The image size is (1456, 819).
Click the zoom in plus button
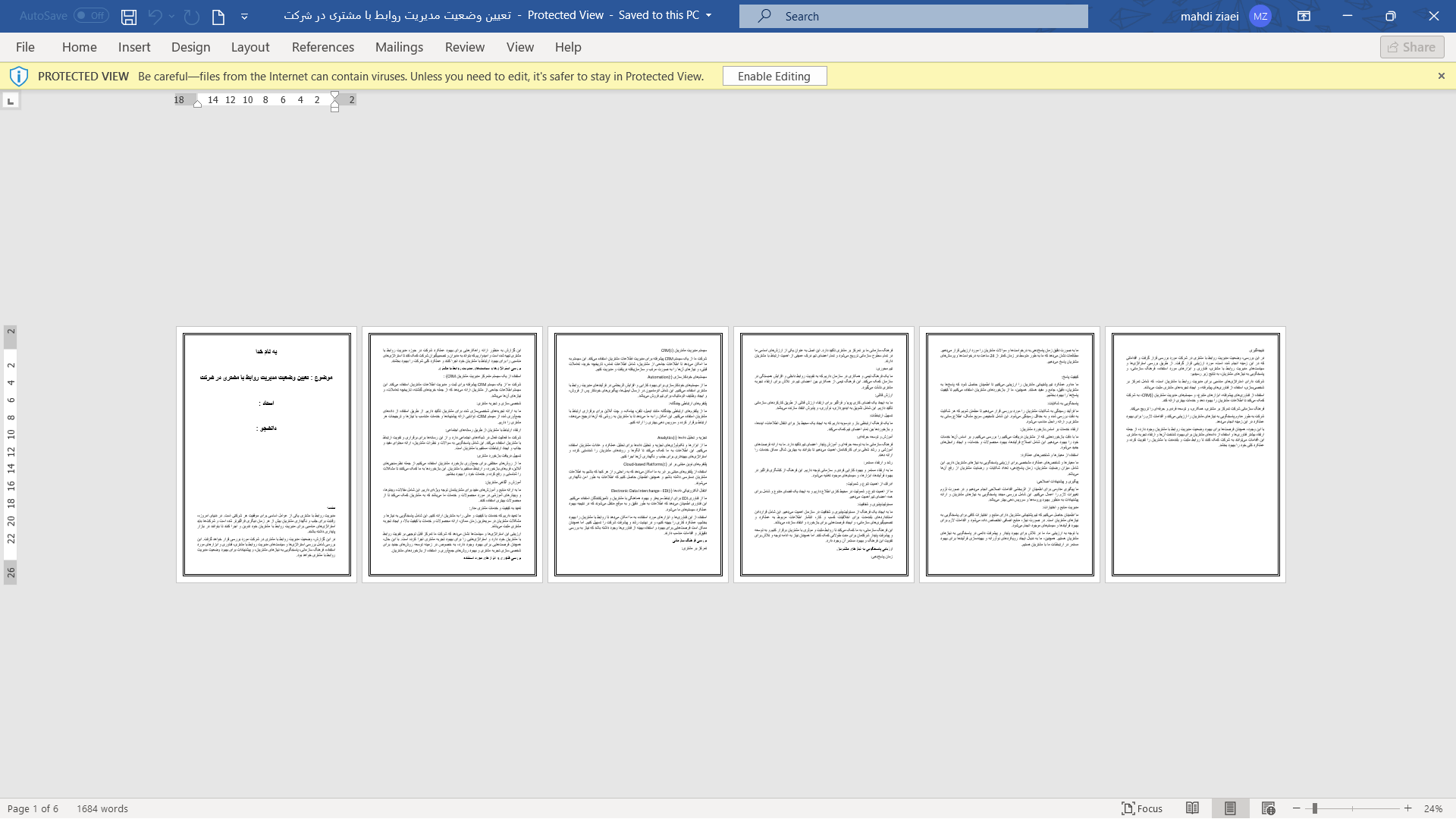[1408, 808]
